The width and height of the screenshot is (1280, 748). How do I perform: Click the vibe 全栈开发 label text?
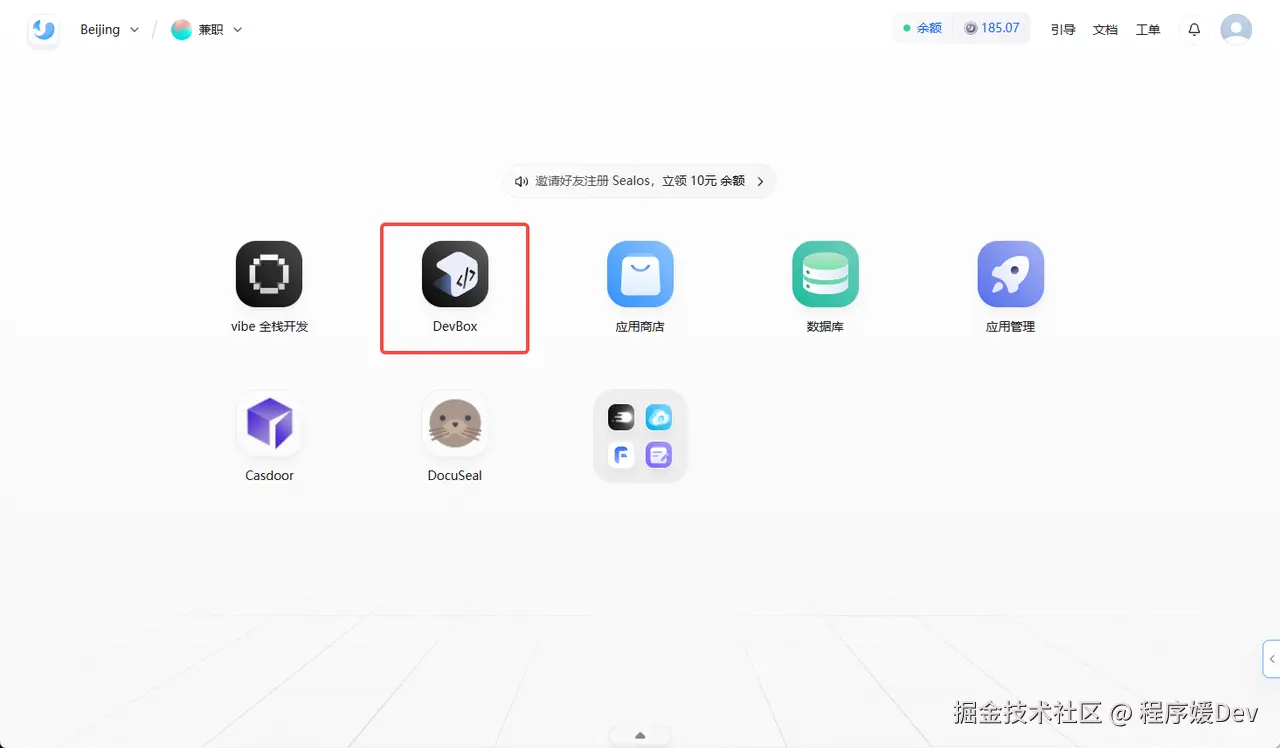tap(269, 326)
